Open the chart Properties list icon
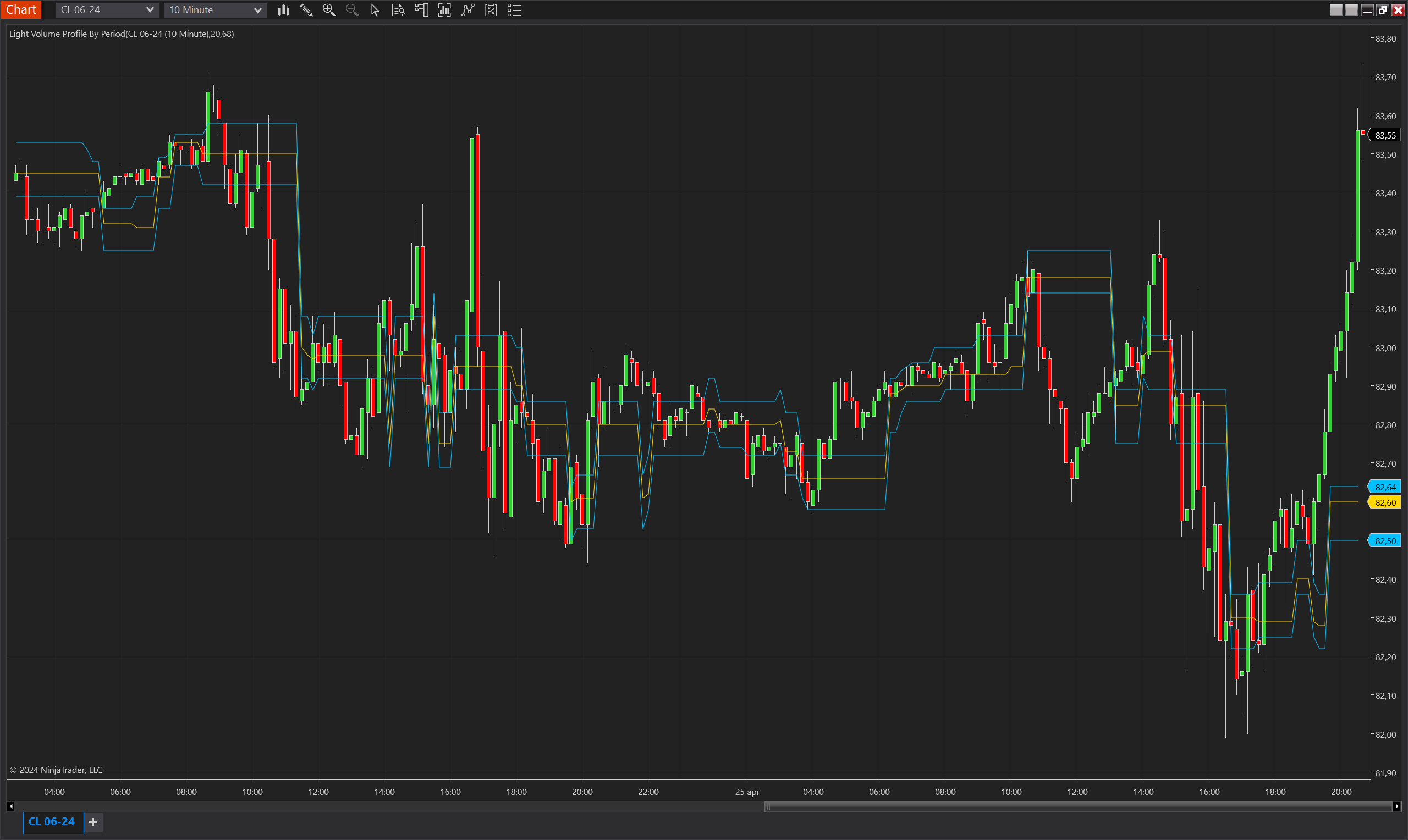Screen dimensions: 1408x840 coord(514,10)
